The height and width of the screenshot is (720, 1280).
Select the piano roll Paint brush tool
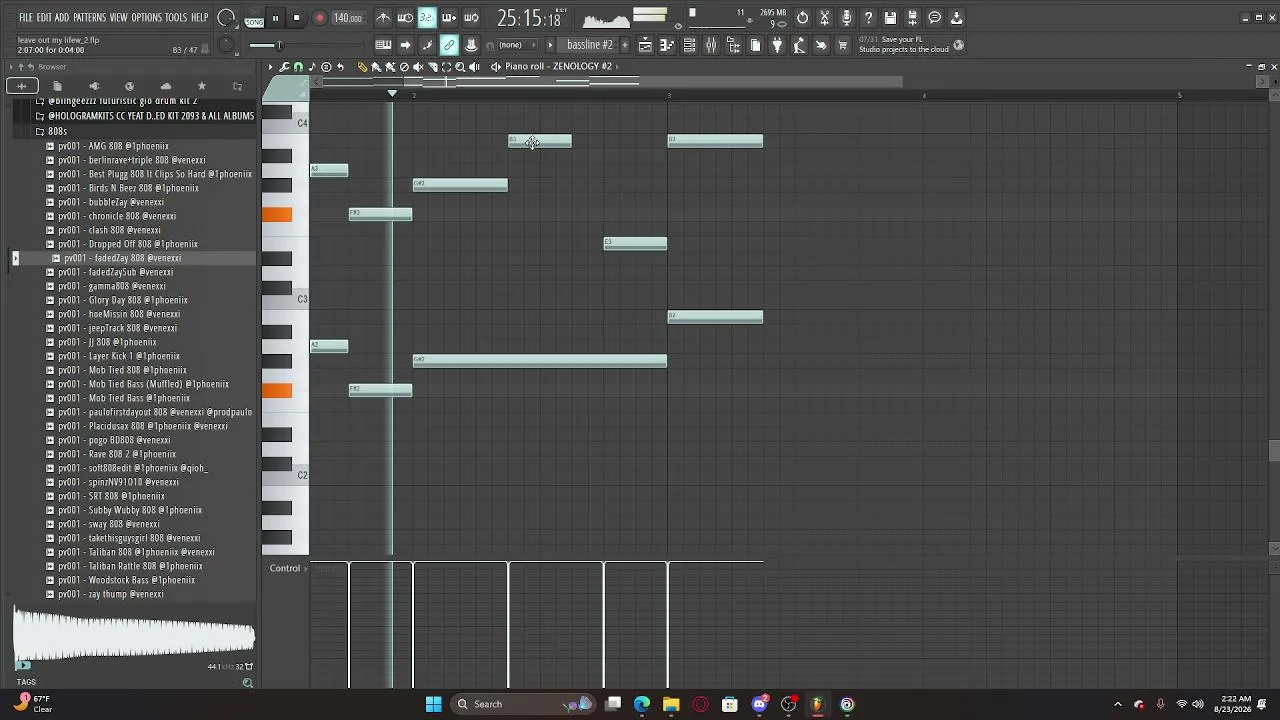point(376,67)
